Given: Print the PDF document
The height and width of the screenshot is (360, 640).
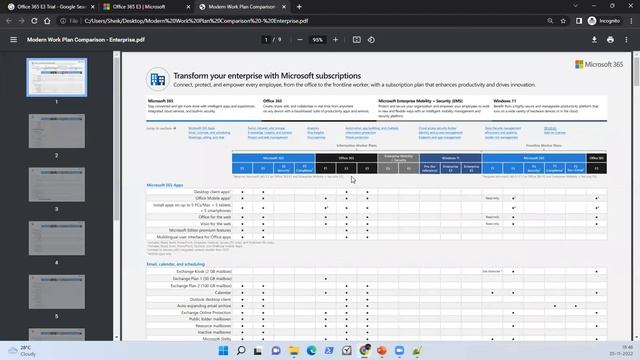Looking at the screenshot, I should point(610,40).
